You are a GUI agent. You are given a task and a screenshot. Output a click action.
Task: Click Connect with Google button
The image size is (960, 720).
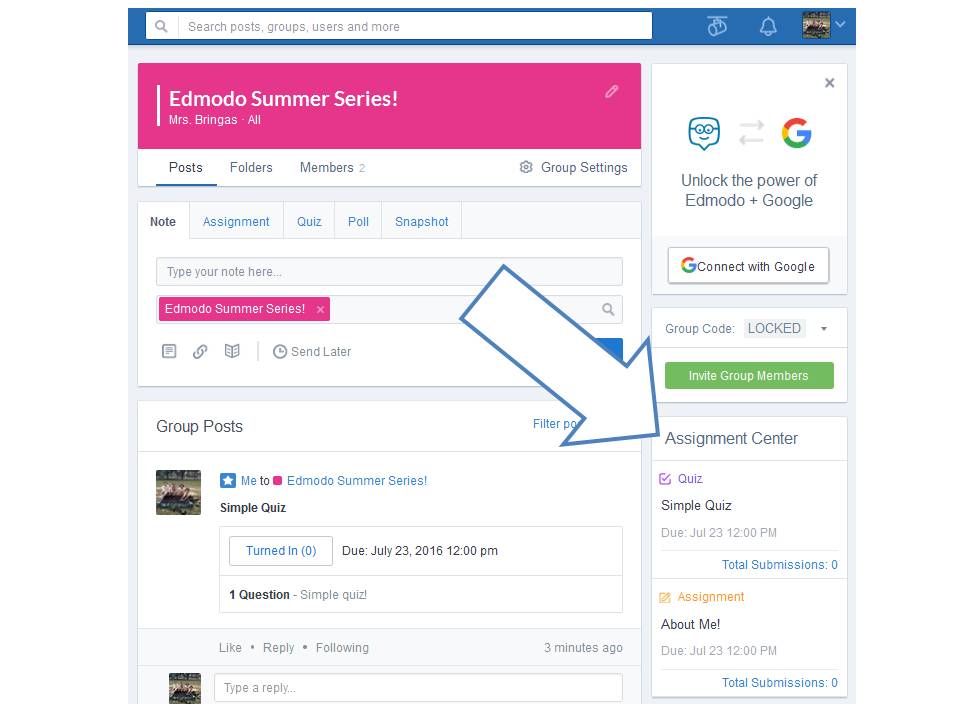coord(748,266)
